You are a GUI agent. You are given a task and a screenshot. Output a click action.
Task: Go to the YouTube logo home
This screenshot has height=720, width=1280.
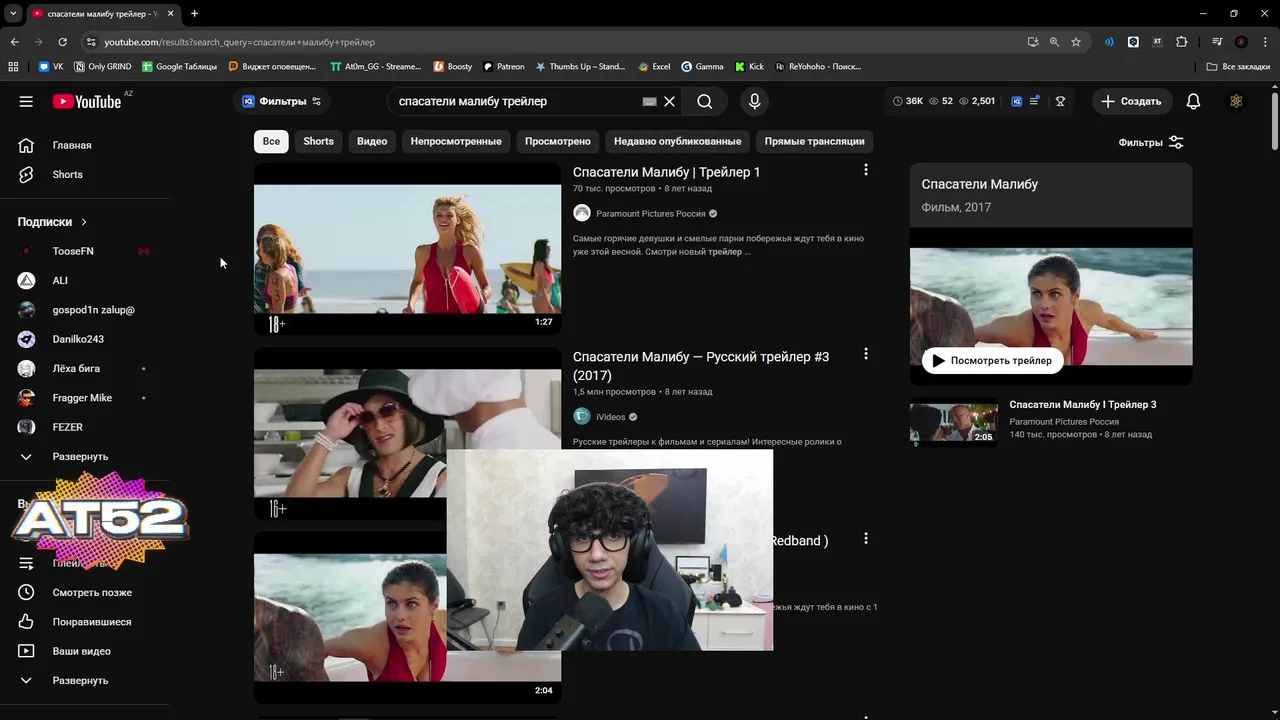coord(87,101)
